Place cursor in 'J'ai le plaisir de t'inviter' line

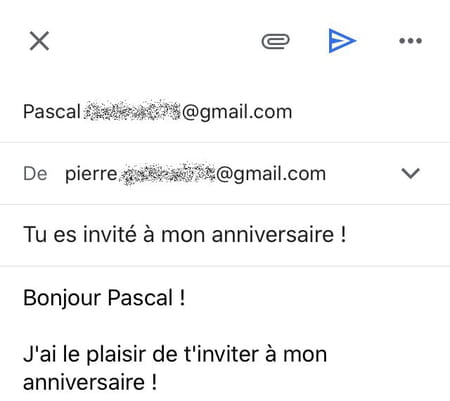[175, 354]
